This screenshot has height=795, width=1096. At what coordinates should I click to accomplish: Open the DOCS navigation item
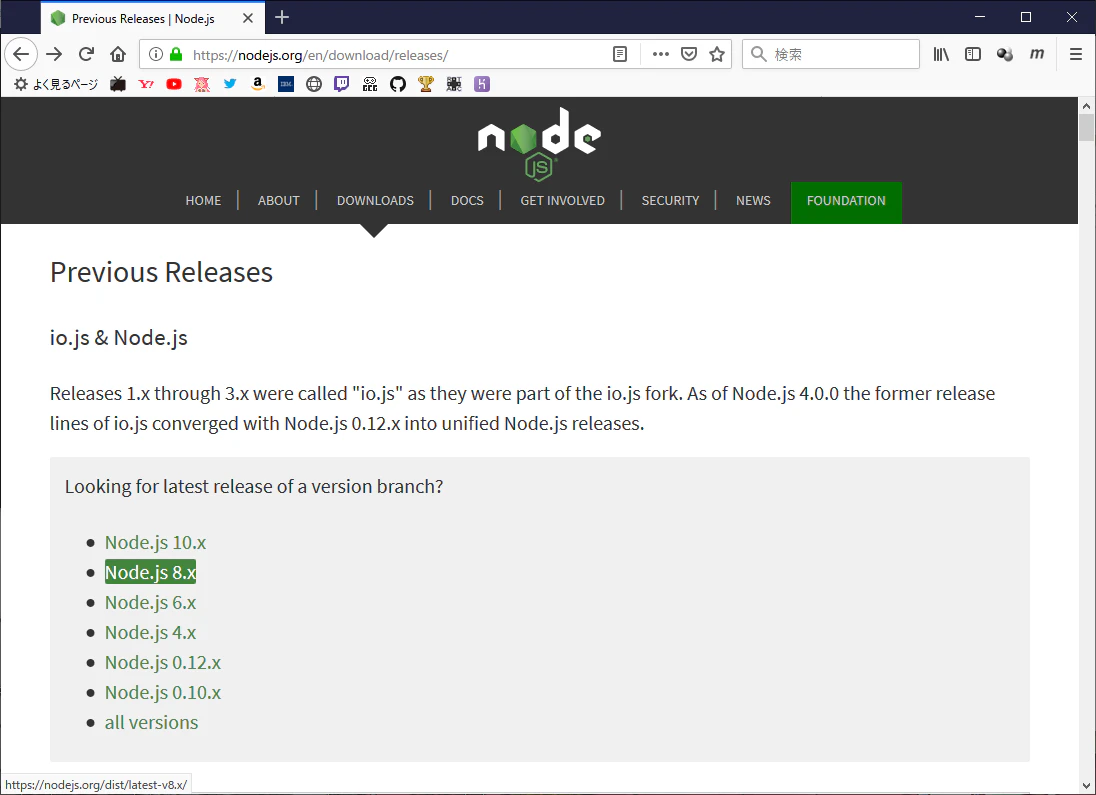(x=468, y=201)
